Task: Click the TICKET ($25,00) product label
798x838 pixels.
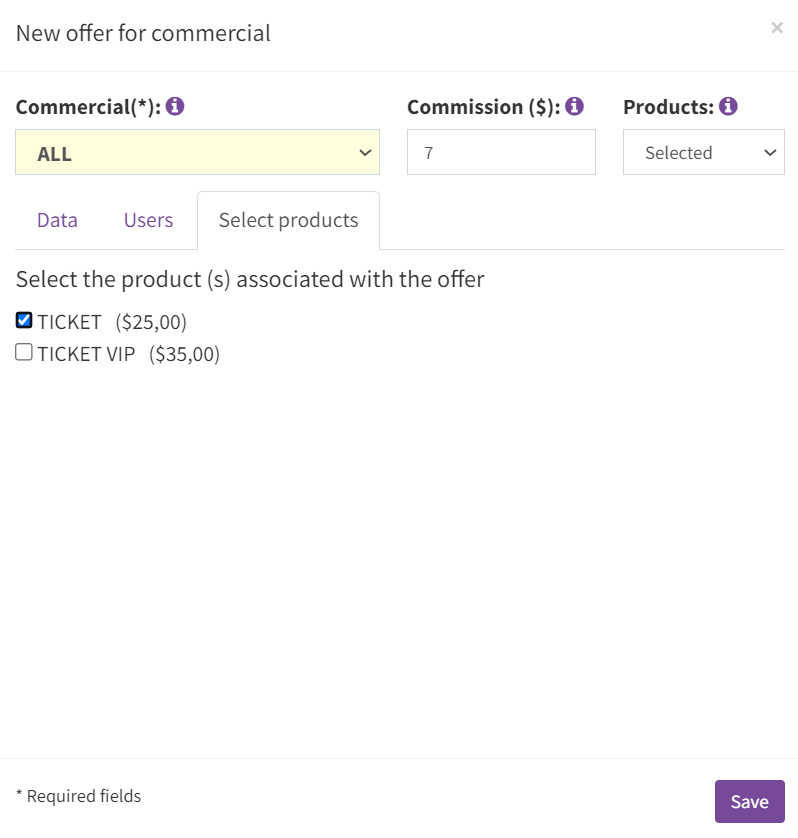Action: [112, 322]
